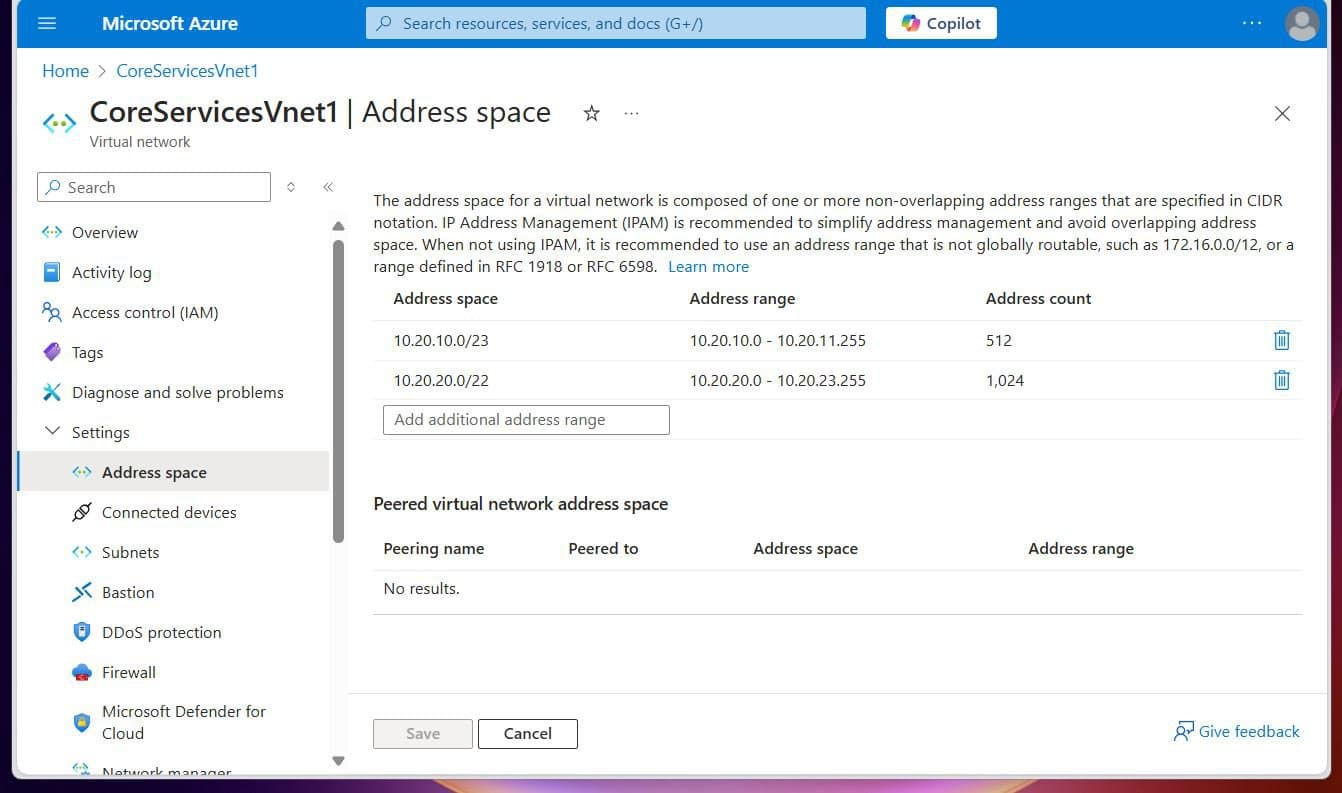Open the Tags page

coord(87,352)
